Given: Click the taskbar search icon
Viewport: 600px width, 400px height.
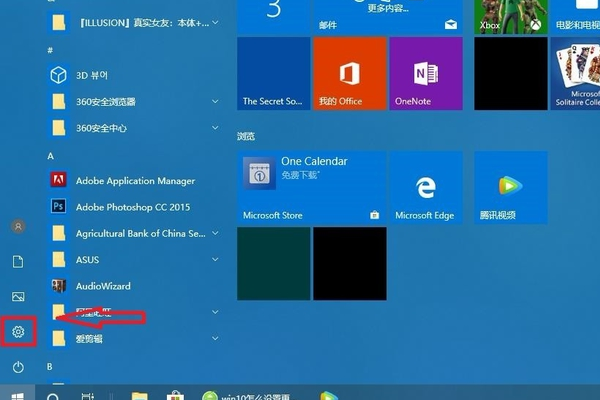Looking at the screenshot, I should [x=53, y=396].
